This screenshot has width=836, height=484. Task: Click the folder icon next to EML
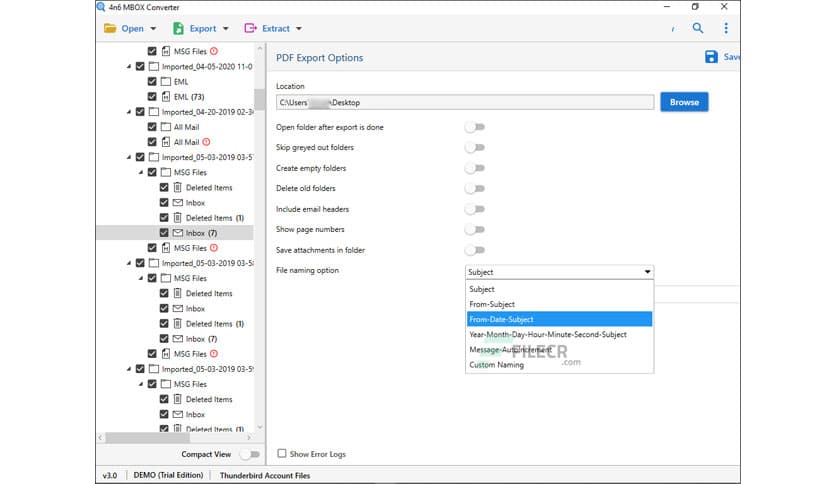tap(166, 82)
